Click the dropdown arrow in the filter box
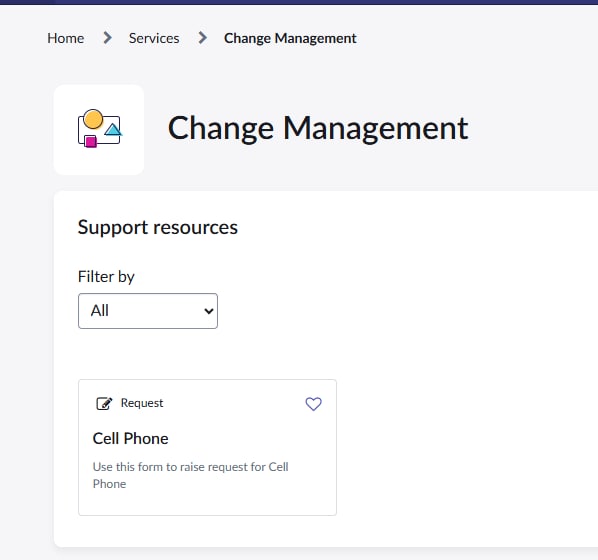598x560 pixels. coord(209,311)
